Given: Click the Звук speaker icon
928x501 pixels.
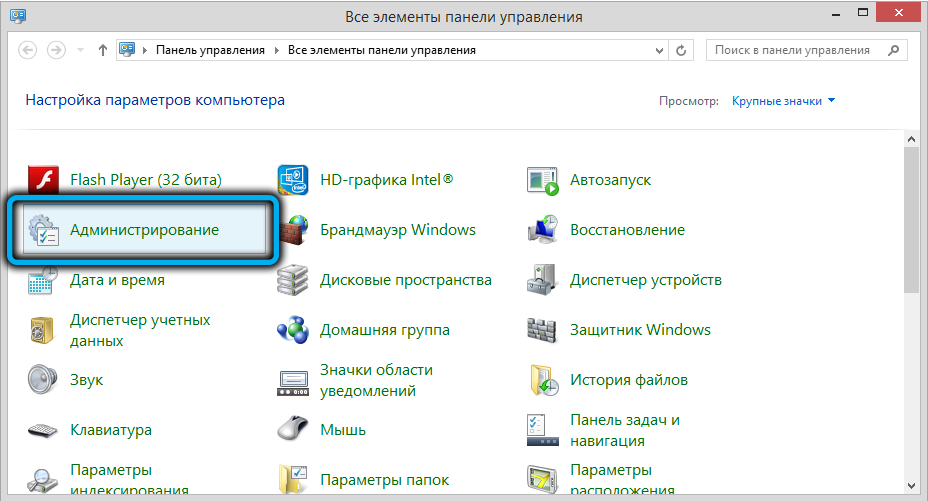Looking at the screenshot, I should tap(43, 380).
